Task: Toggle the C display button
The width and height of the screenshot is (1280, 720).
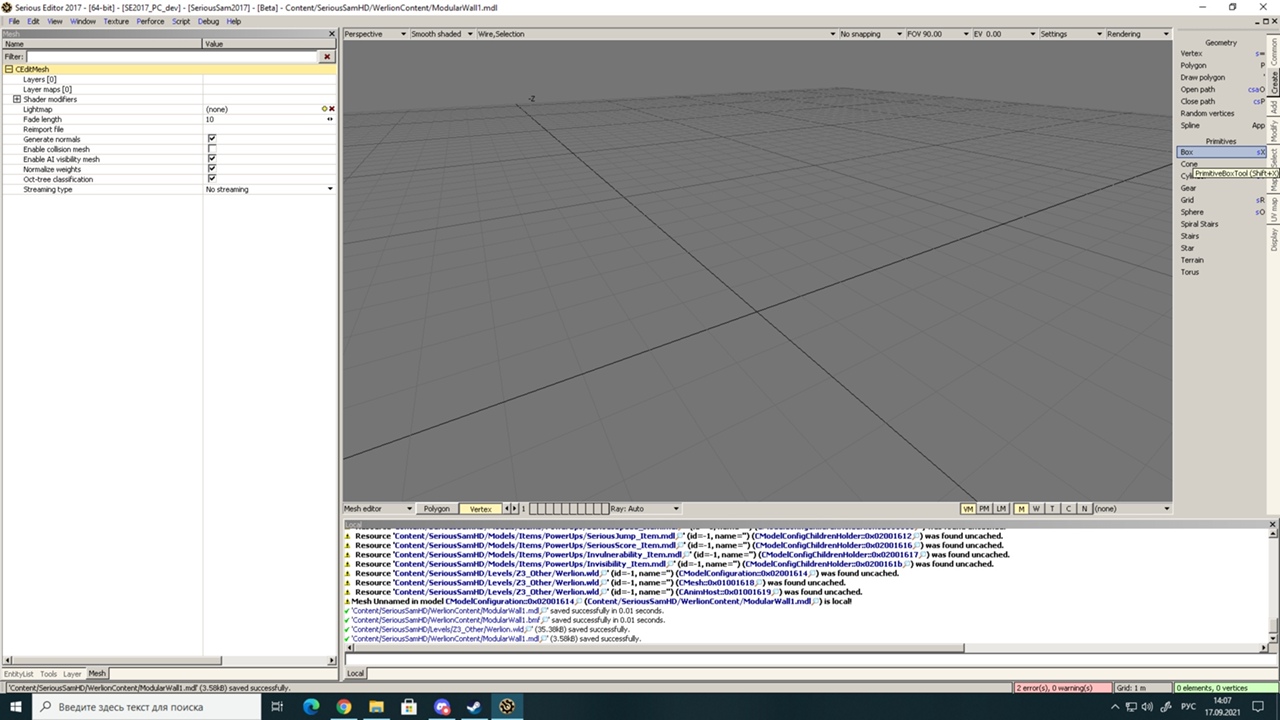Action: point(1068,509)
